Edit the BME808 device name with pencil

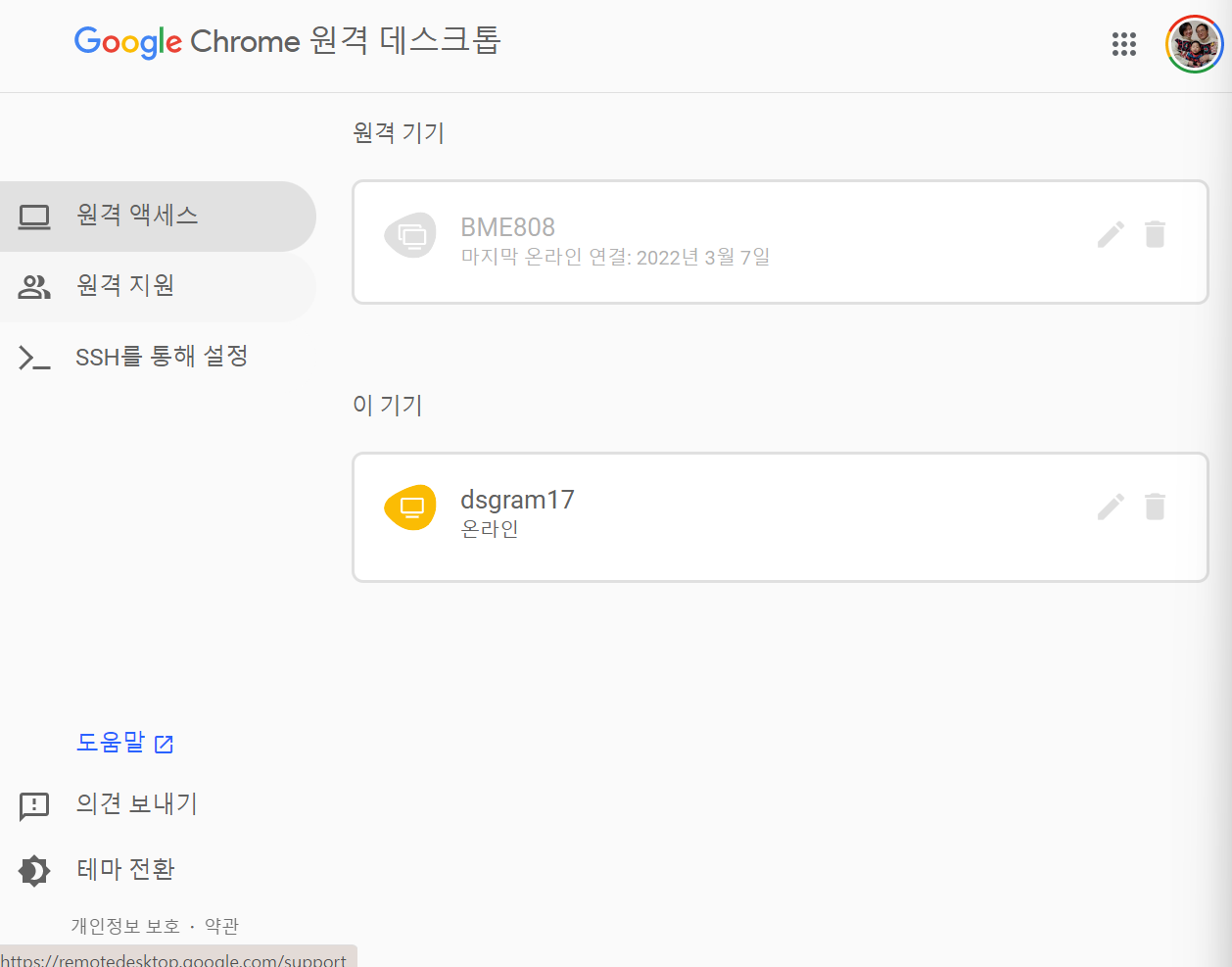pos(1111,234)
